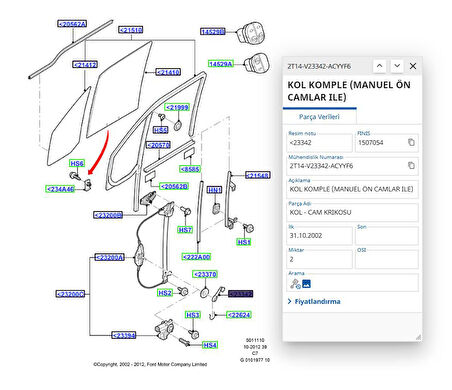The height and width of the screenshot is (390, 452).
Task: Go to next part with down chevron
Action: point(397,66)
